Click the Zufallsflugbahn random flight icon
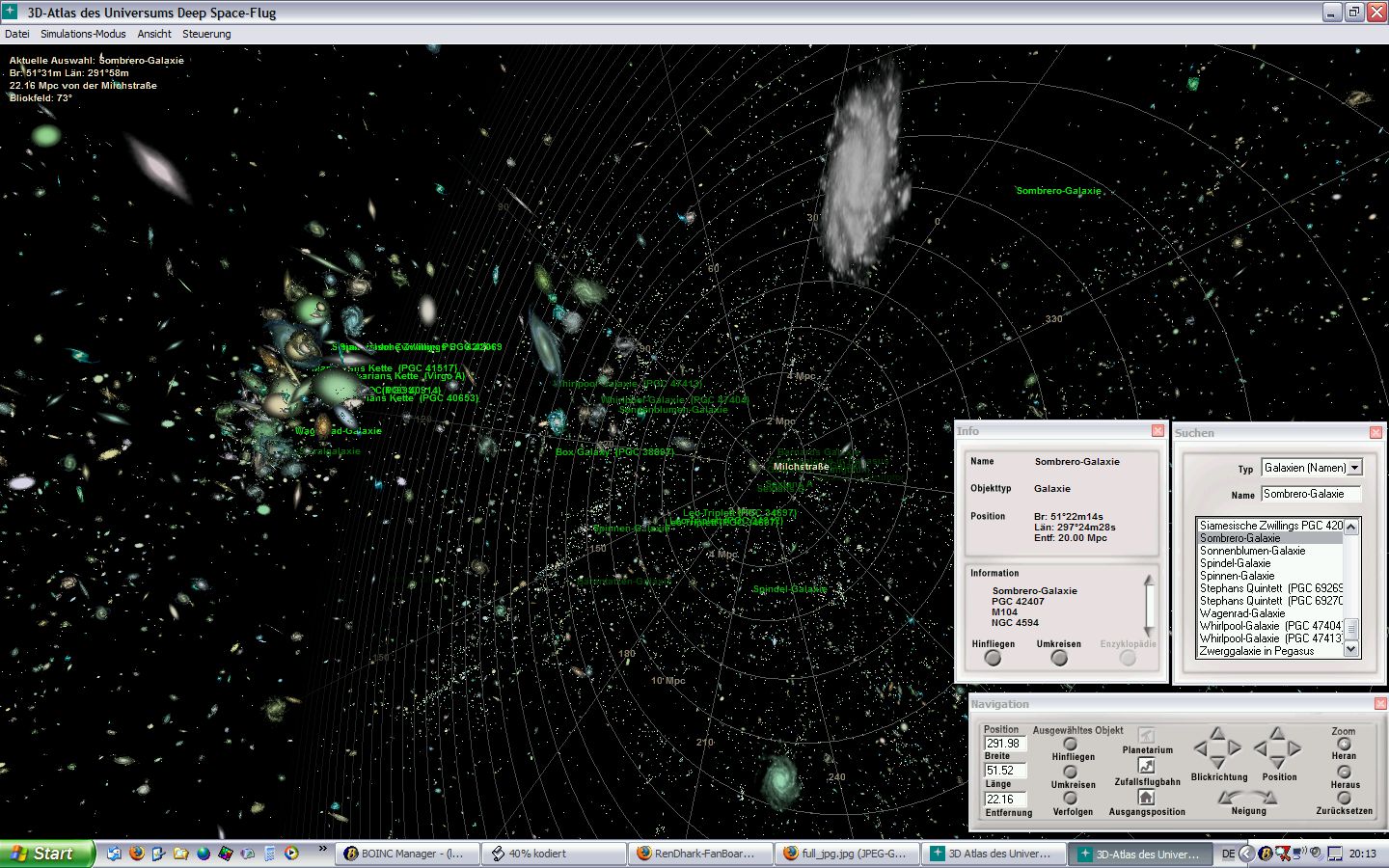1389x868 pixels. tap(1146, 766)
